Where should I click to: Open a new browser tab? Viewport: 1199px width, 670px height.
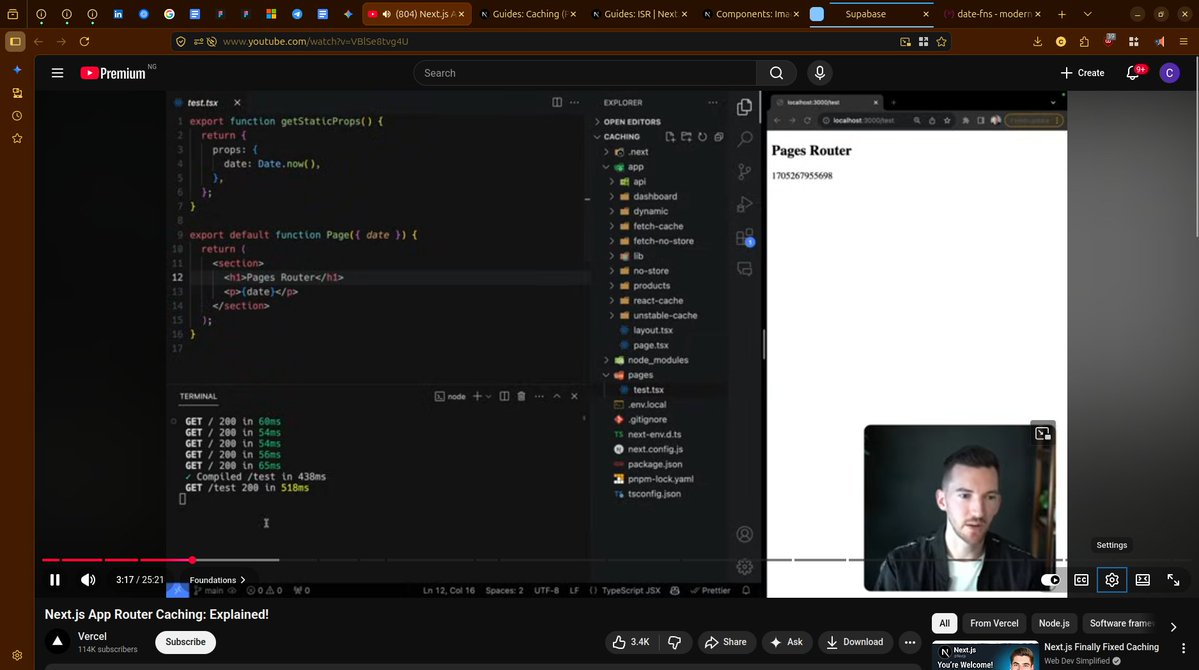(1061, 14)
